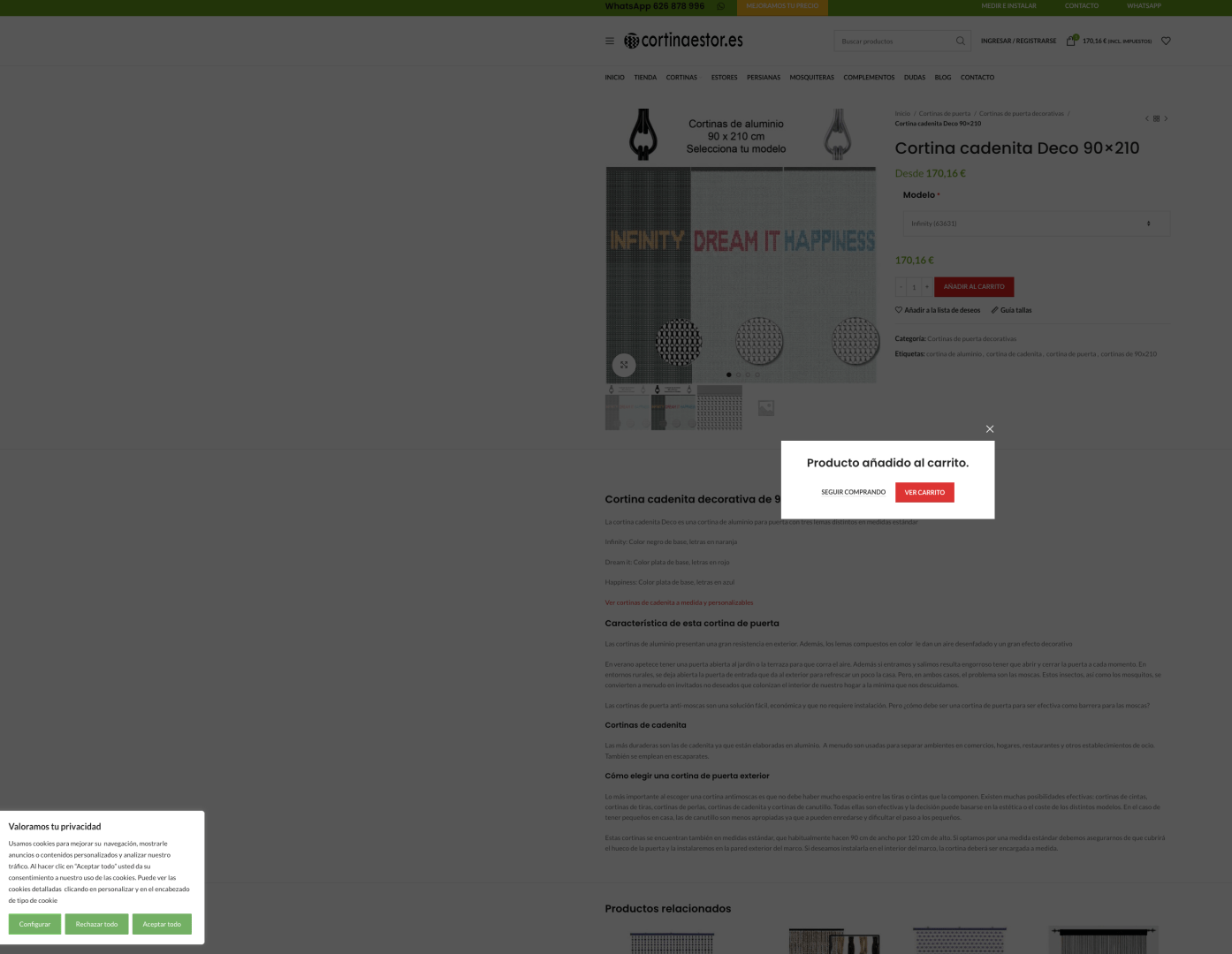Click Añadir a la lista de deseos
Viewport: 1232px width, 954px height.
coord(938,310)
